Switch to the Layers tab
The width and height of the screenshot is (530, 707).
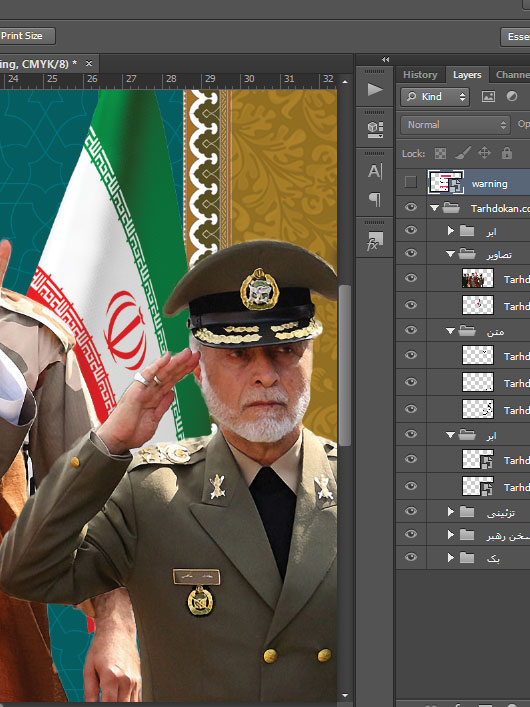point(467,75)
